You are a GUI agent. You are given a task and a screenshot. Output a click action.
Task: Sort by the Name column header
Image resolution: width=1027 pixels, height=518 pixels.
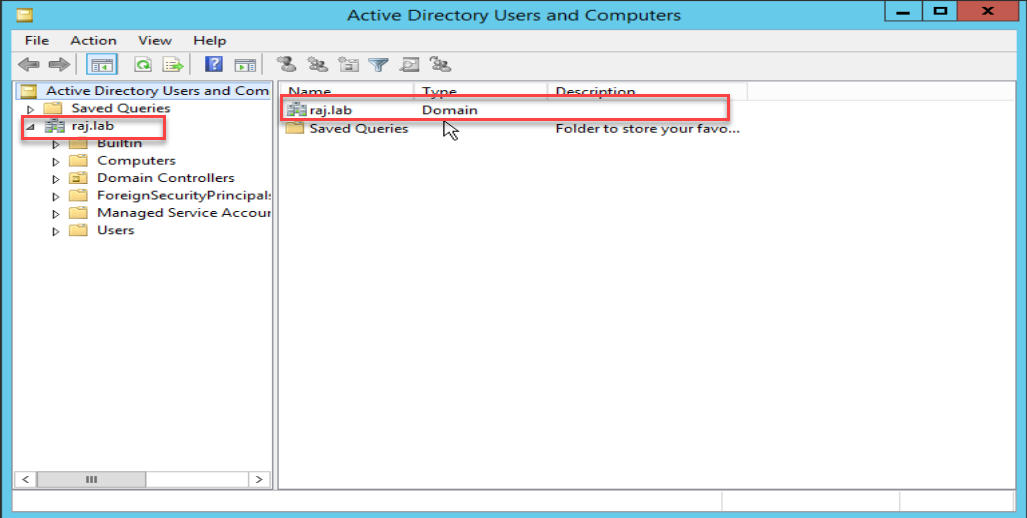[347, 92]
